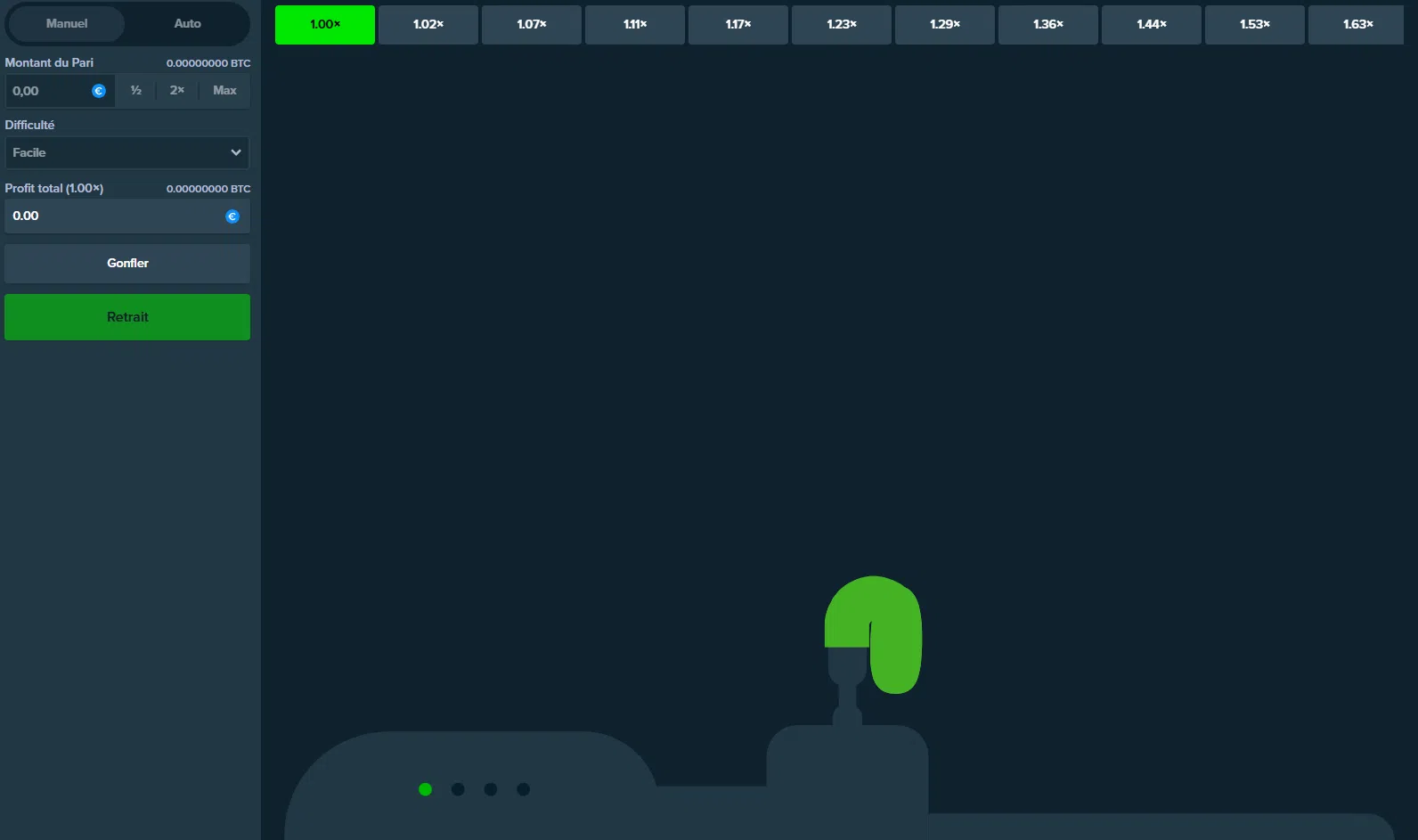Select the 1.02× multiplier tile
This screenshot has height=840, width=1418.
[x=428, y=25]
